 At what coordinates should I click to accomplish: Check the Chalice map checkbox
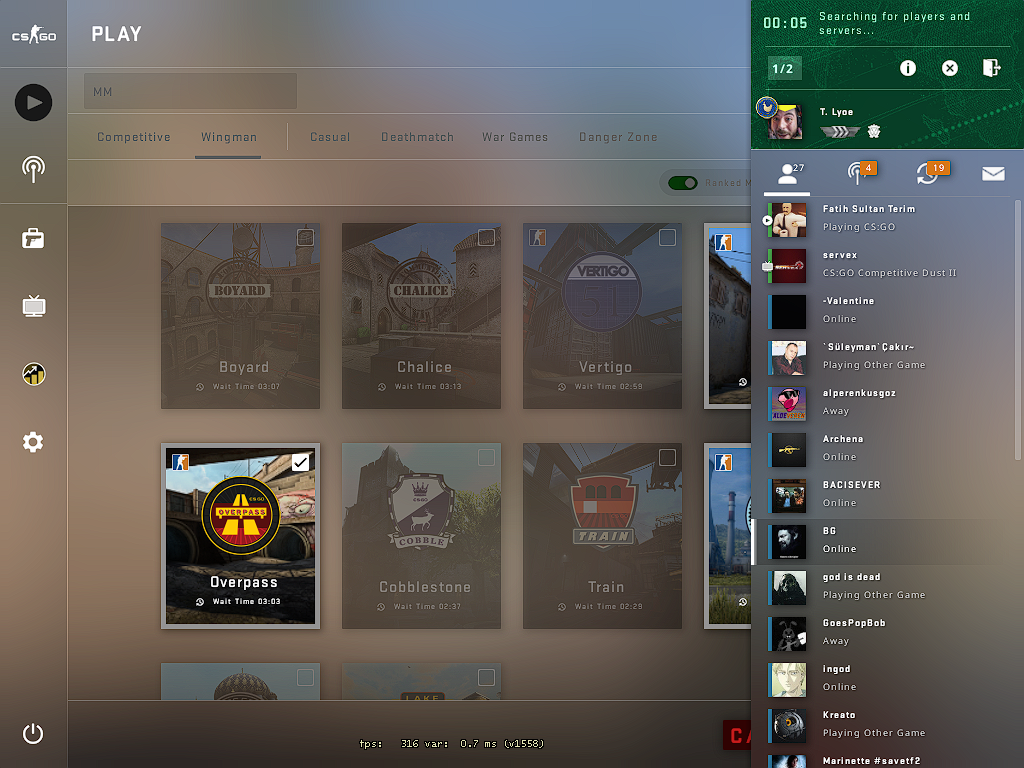point(486,238)
